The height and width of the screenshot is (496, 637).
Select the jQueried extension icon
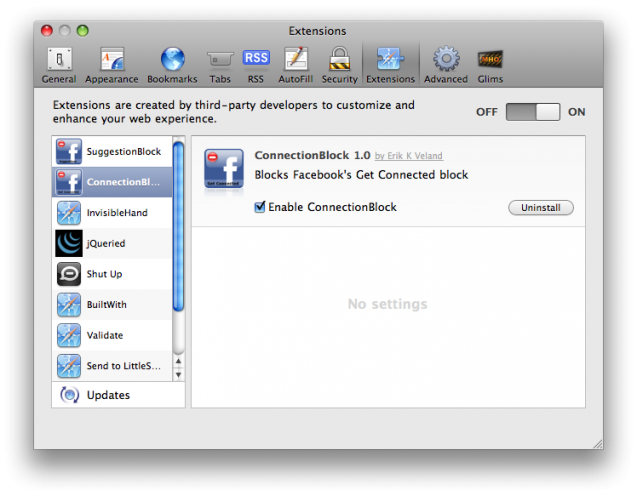[69, 243]
